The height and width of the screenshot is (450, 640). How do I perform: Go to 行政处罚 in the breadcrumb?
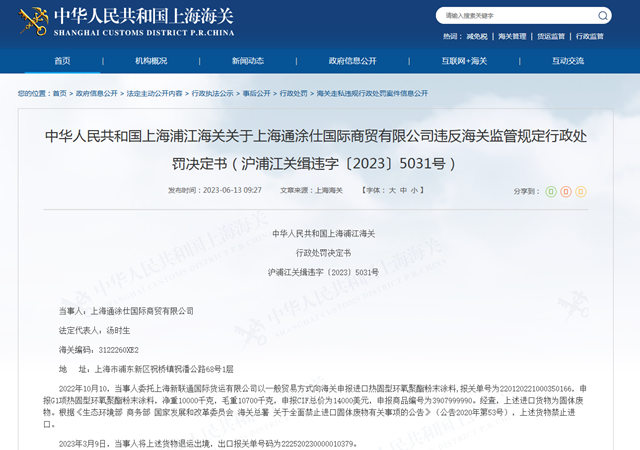(294, 93)
